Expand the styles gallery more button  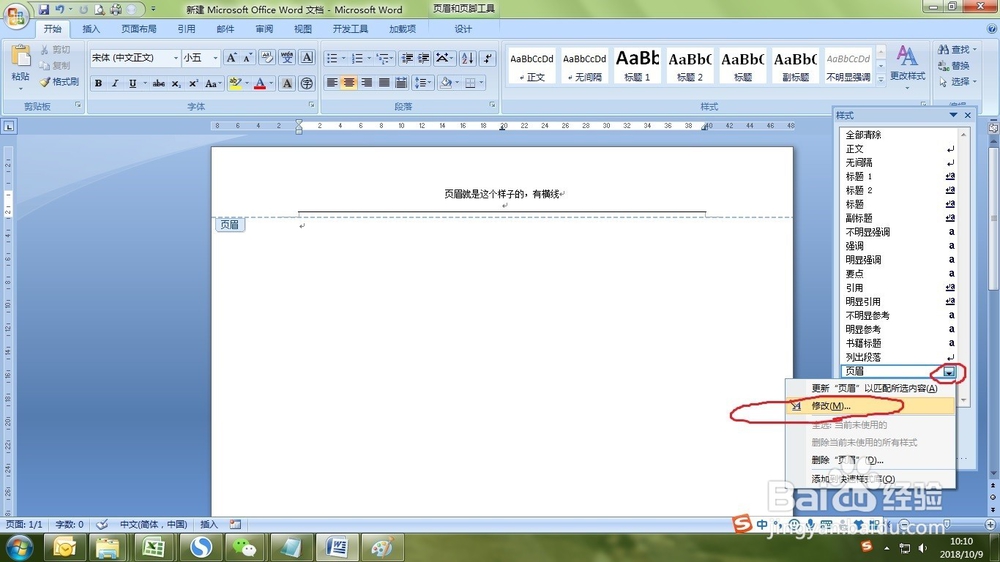881,79
